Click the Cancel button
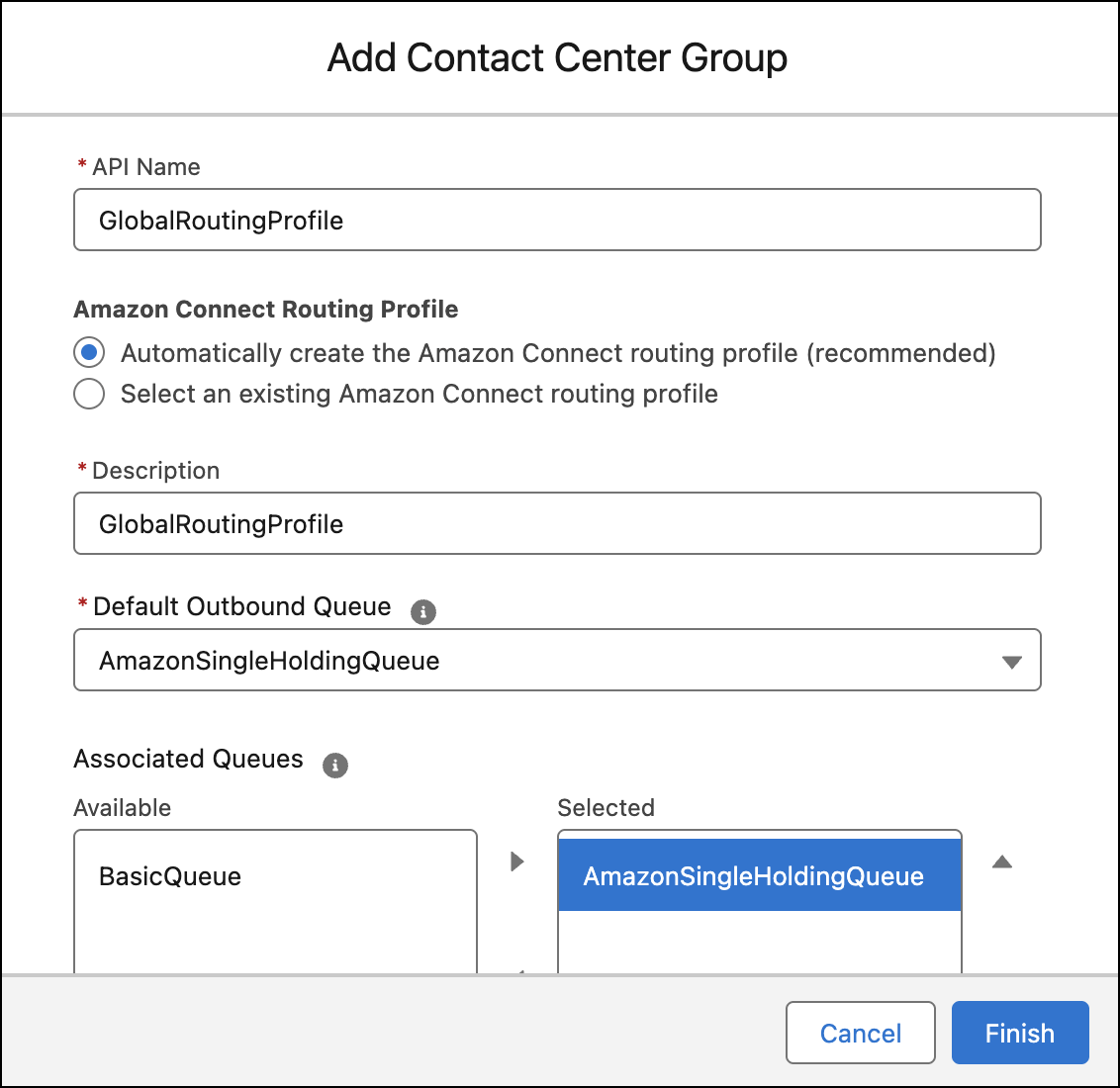Screen dimensions: 1120x1088 [860, 1033]
